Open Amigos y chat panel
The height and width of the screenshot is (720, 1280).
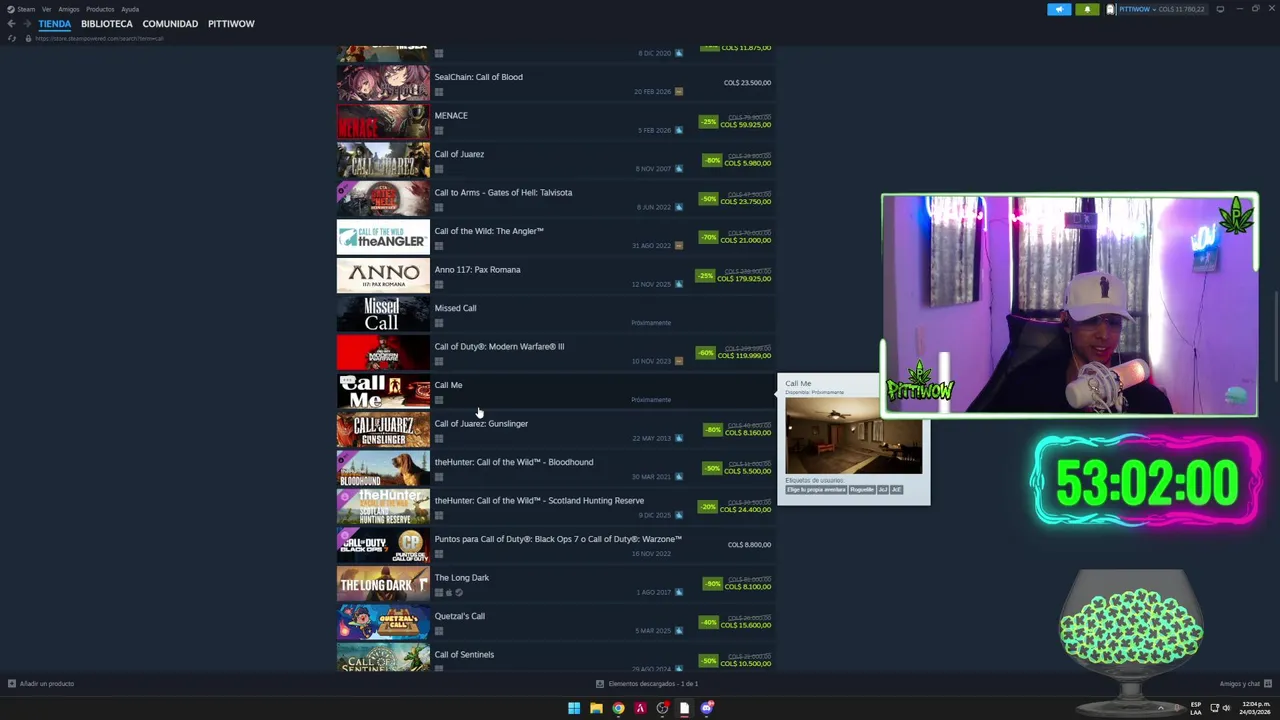point(1245,684)
